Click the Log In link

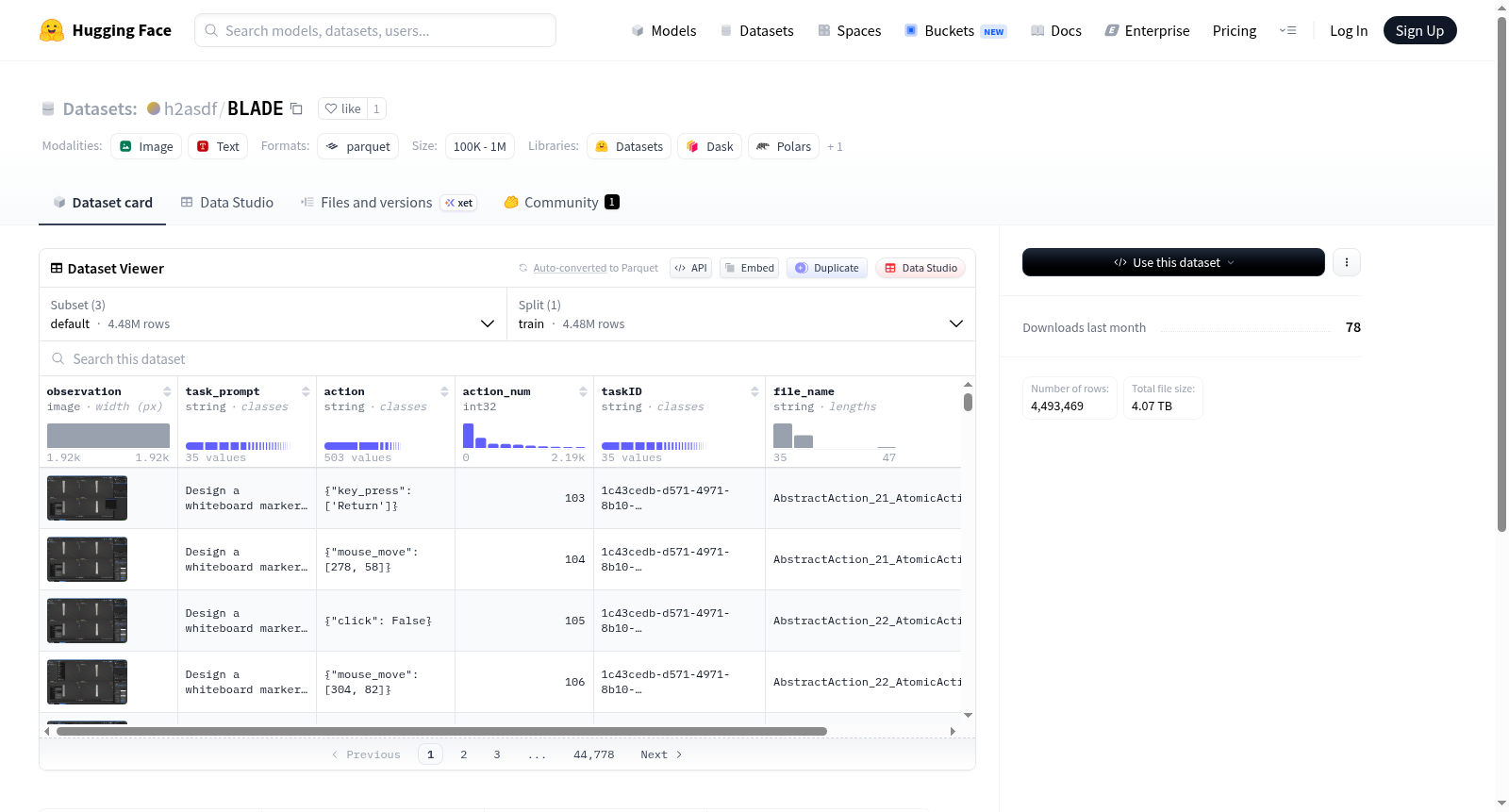[1349, 30]
